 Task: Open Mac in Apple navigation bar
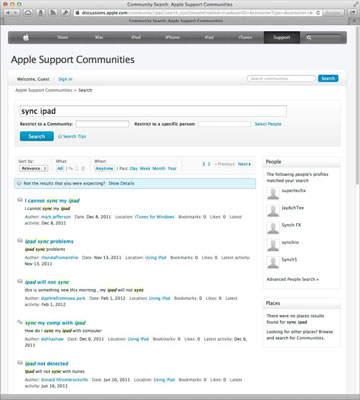(x=99, y=37)
